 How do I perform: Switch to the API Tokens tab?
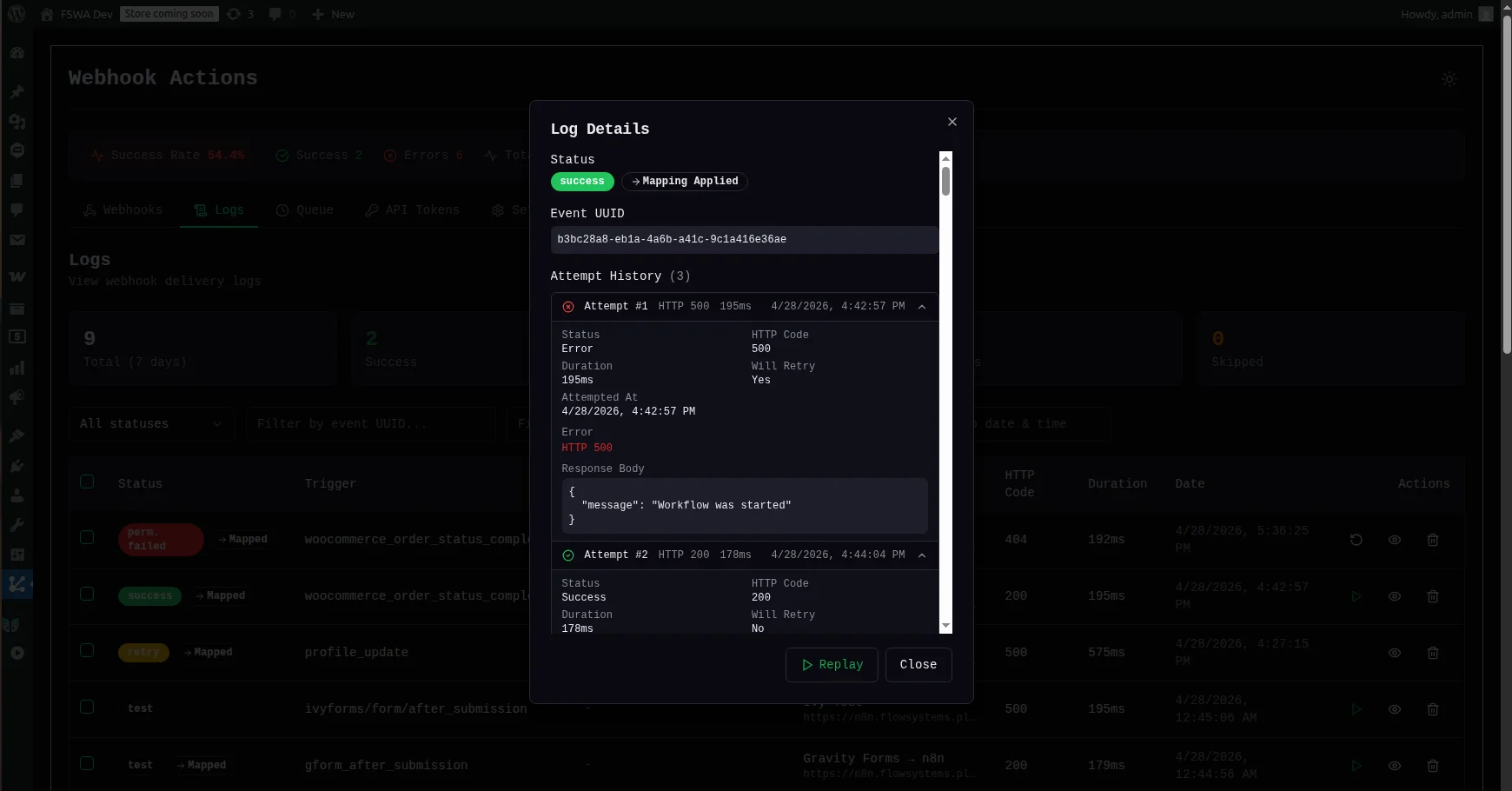pos(412,210)
